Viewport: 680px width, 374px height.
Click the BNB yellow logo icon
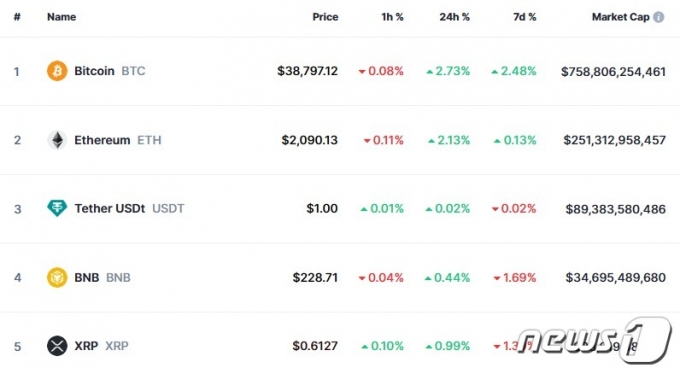tap(57, 277)
